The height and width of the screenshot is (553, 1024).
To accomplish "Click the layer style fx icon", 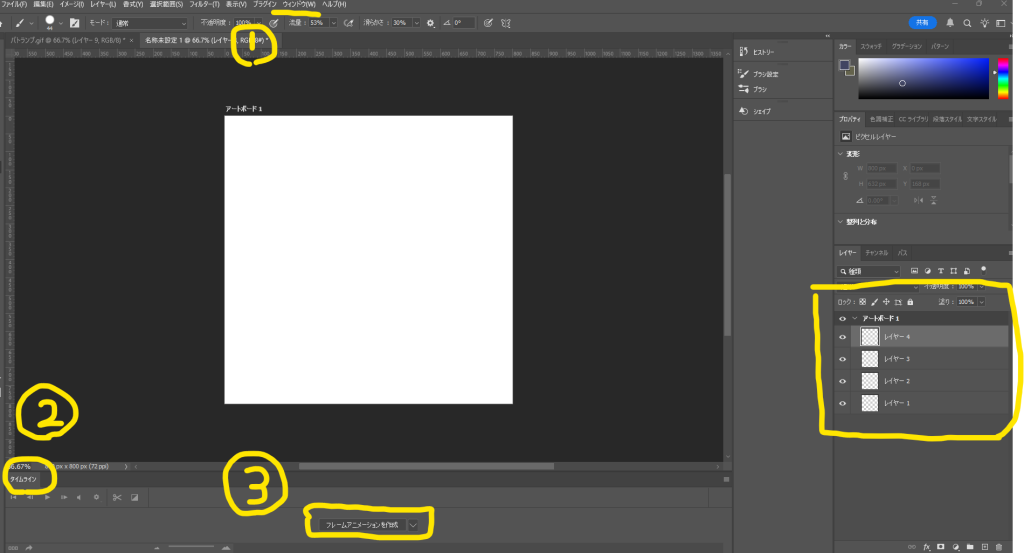I will (927, 547).
